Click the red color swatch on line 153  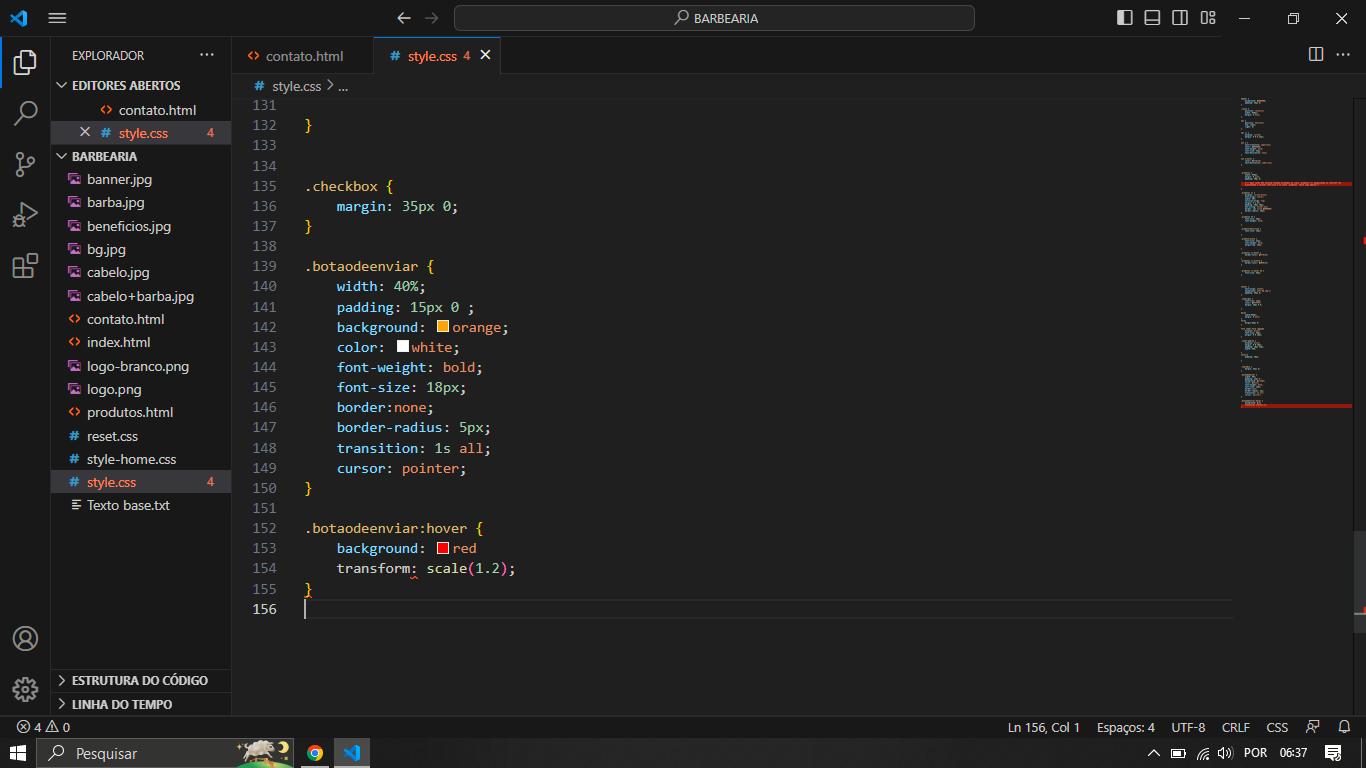coord(443,548)
